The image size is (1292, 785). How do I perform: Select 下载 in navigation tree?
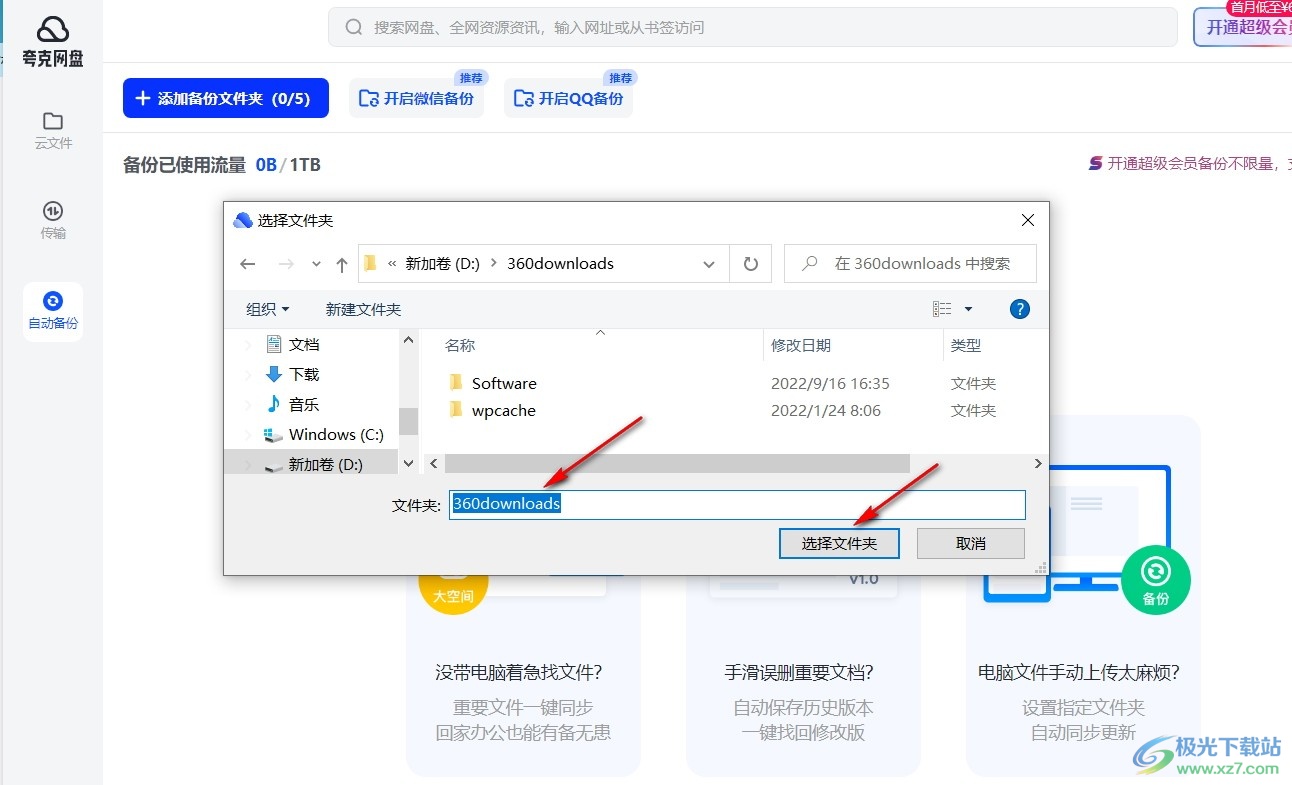tap(304, 374)
